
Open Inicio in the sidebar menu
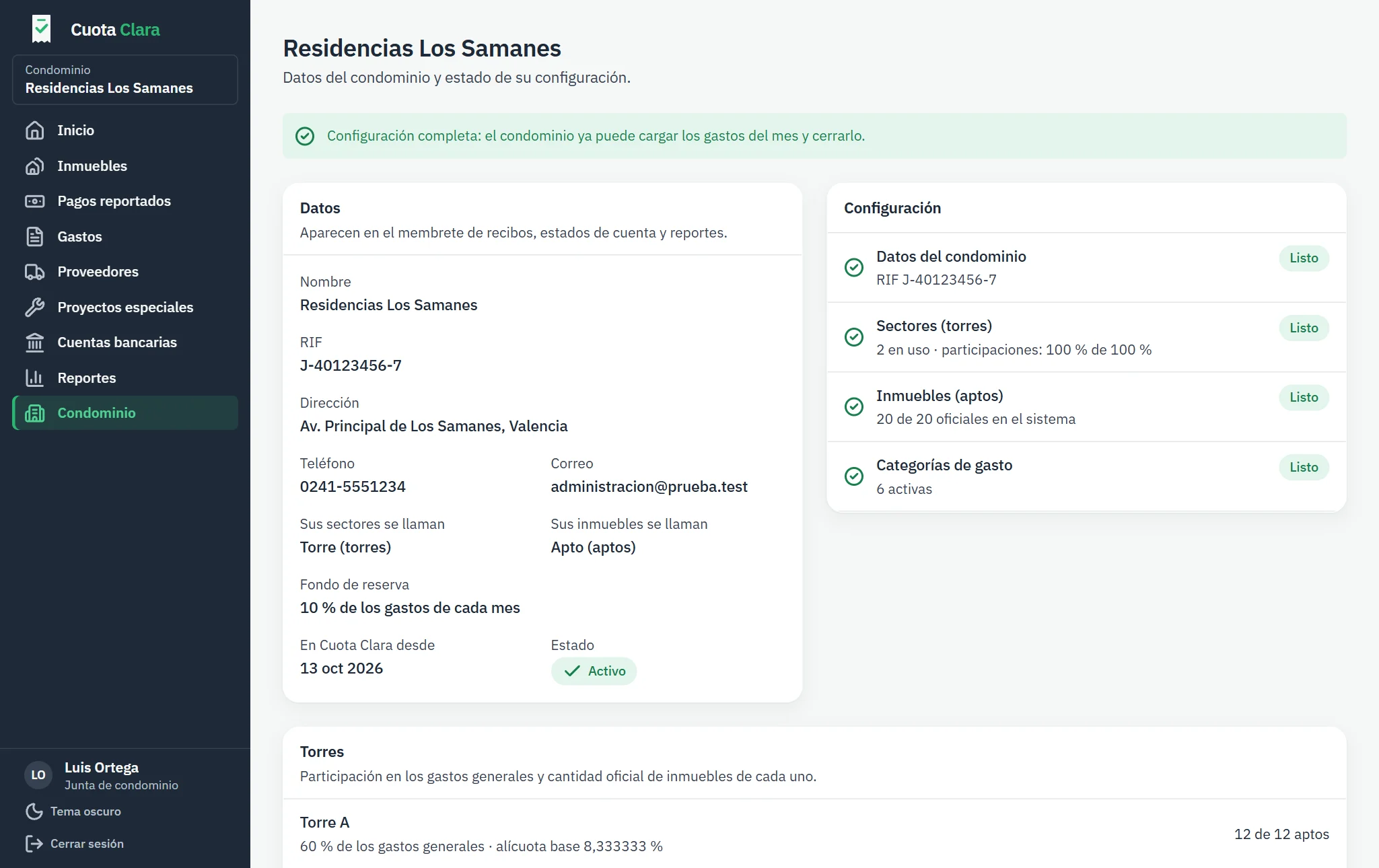tap(125, 131)
